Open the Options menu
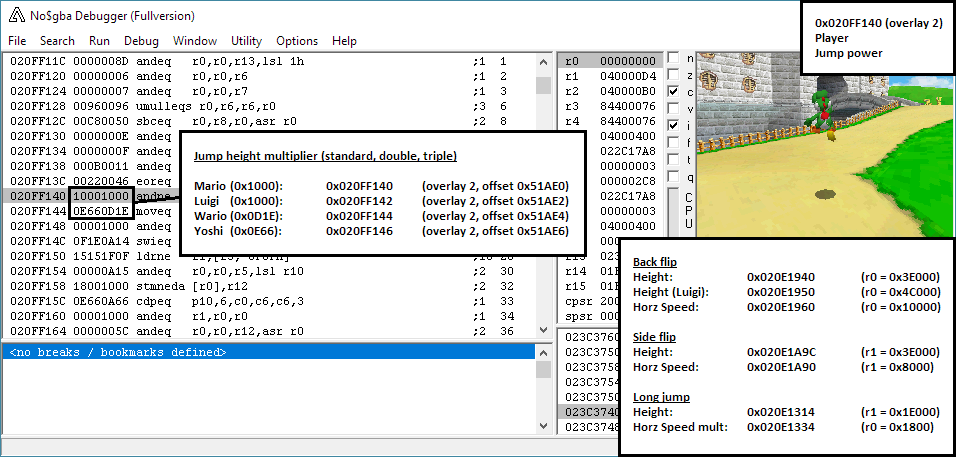 point(297,41)
